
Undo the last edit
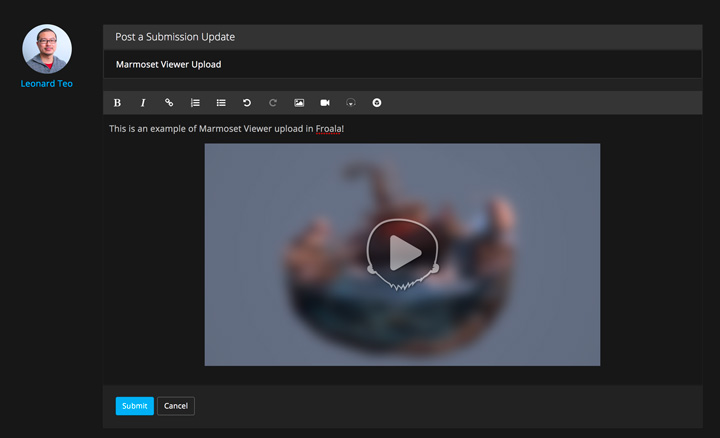point(247,103)
